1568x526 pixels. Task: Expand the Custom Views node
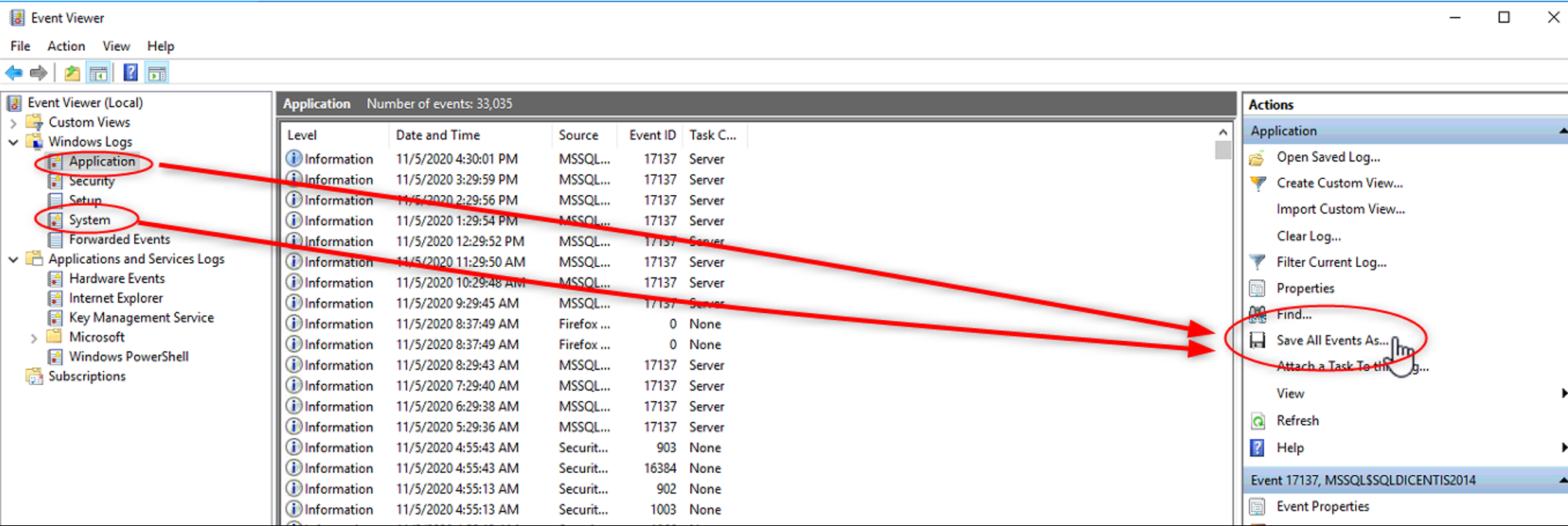(x=13, y=123)
